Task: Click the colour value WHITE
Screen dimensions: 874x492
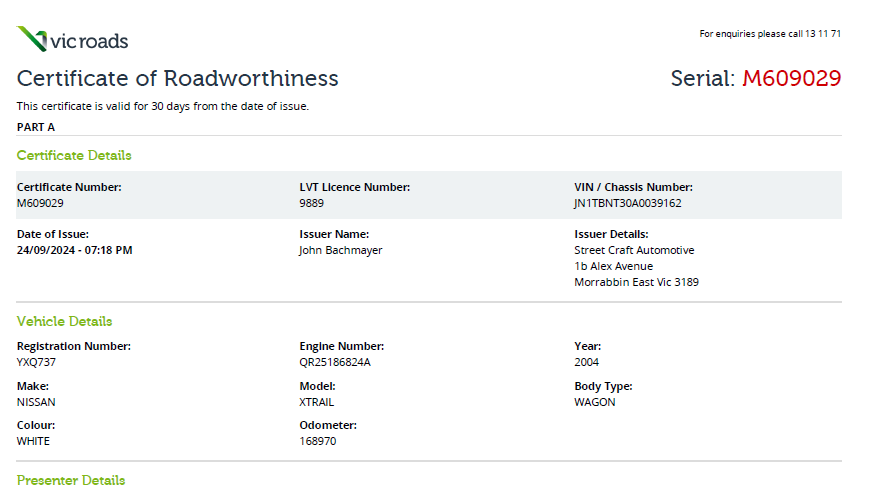Action: [x=33, y=441]
